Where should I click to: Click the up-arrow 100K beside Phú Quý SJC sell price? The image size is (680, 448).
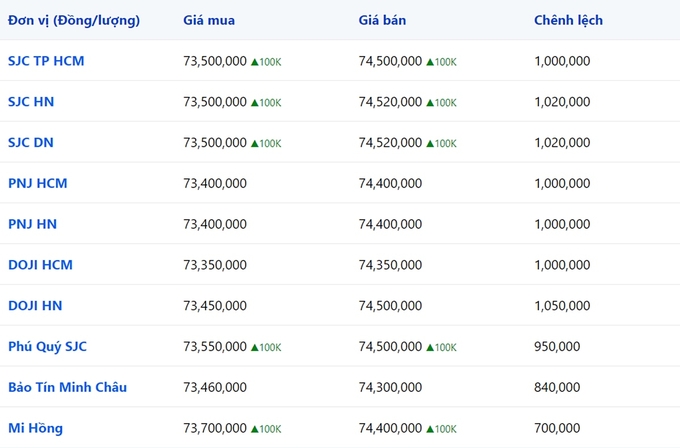(x=441, y=347)
